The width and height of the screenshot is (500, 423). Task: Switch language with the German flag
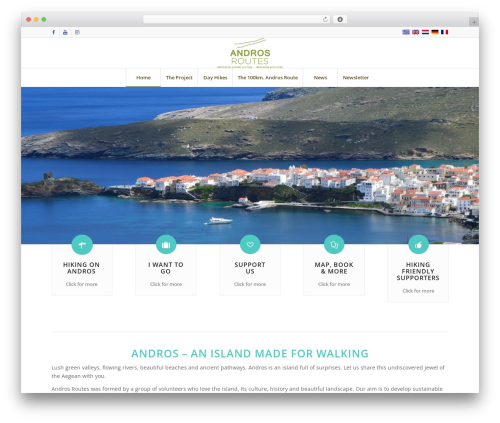[x=435, y=32]
